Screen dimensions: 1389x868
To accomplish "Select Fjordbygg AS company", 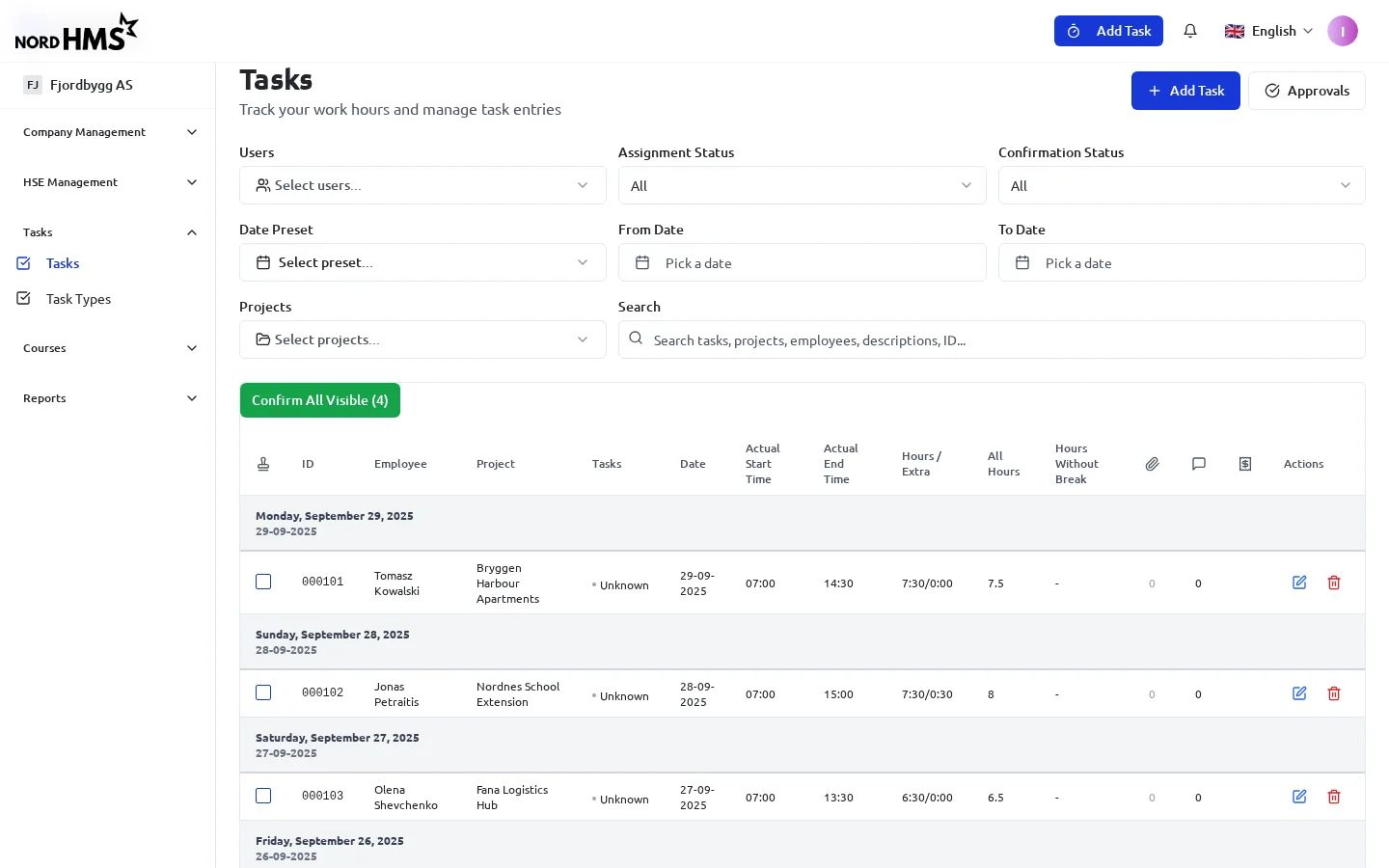I will pyautogui.click(x=91, y=85).
